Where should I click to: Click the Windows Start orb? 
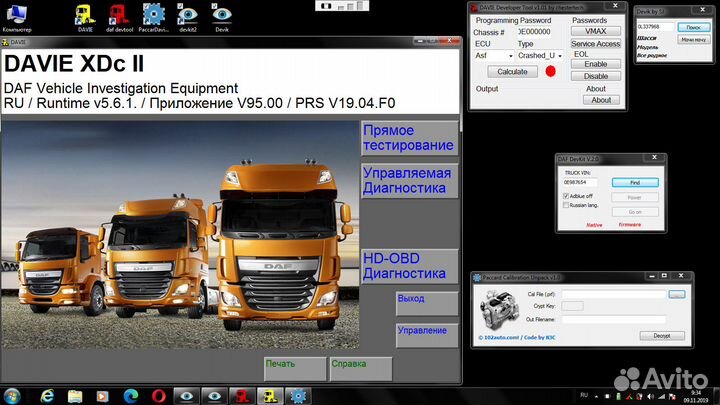point(12,396)
